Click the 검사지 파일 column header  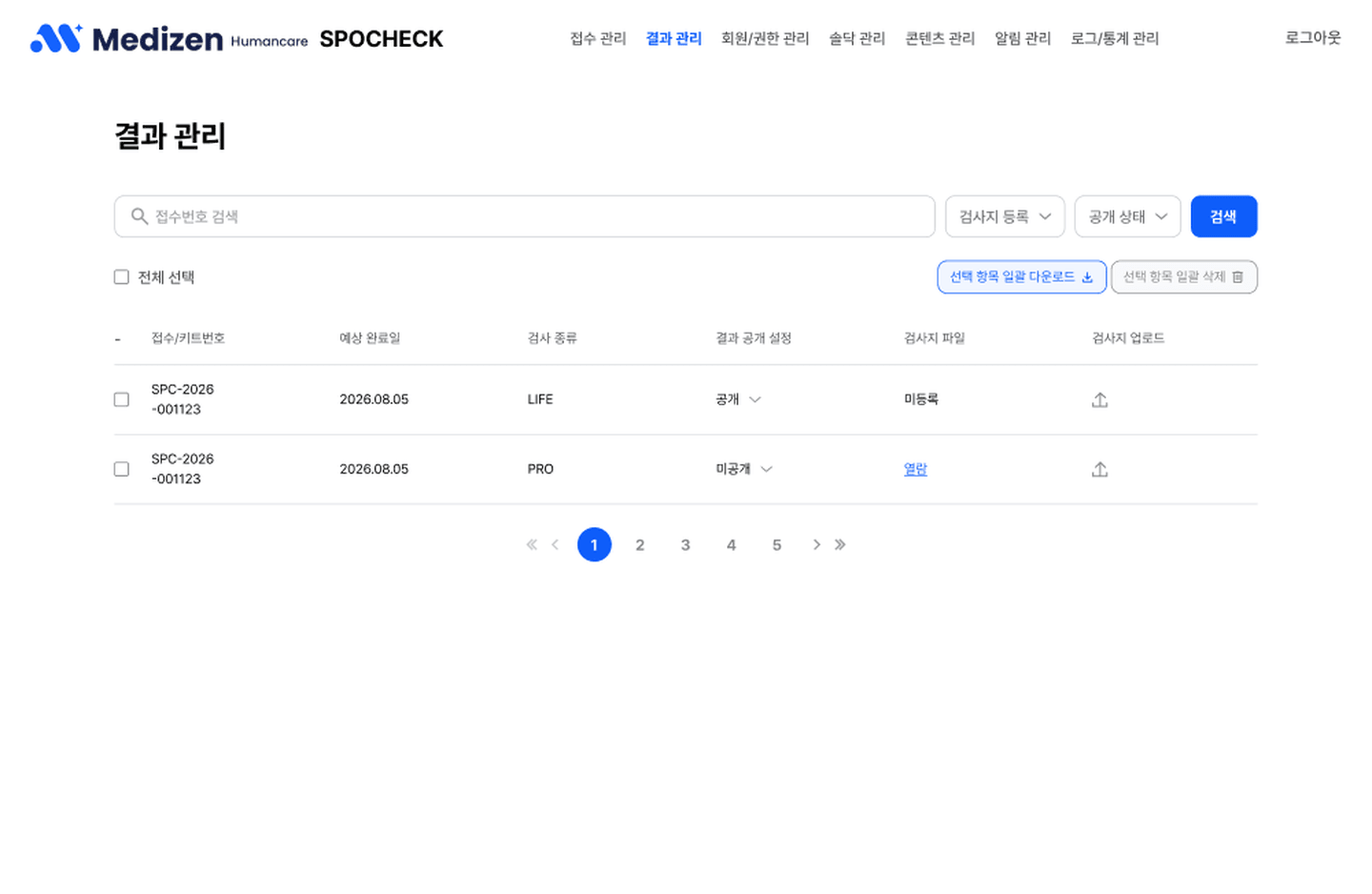pos(934,338)
